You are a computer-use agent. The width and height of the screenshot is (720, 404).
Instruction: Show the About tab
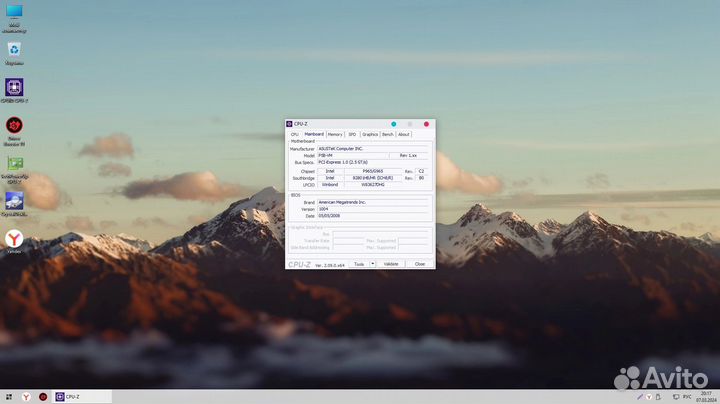[x=404, y=134]
